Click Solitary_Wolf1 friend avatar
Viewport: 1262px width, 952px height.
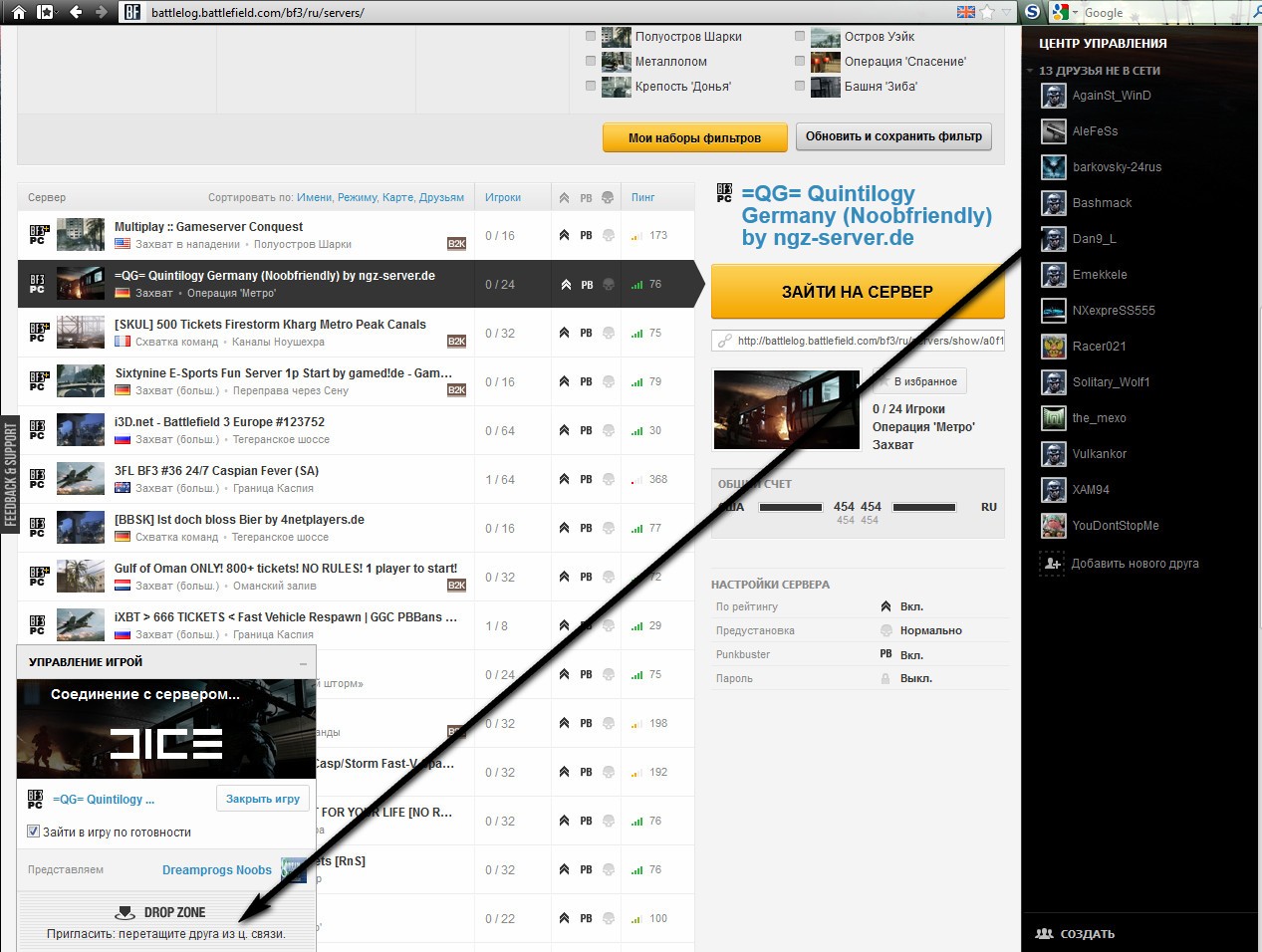click(x=1054, y=382)
